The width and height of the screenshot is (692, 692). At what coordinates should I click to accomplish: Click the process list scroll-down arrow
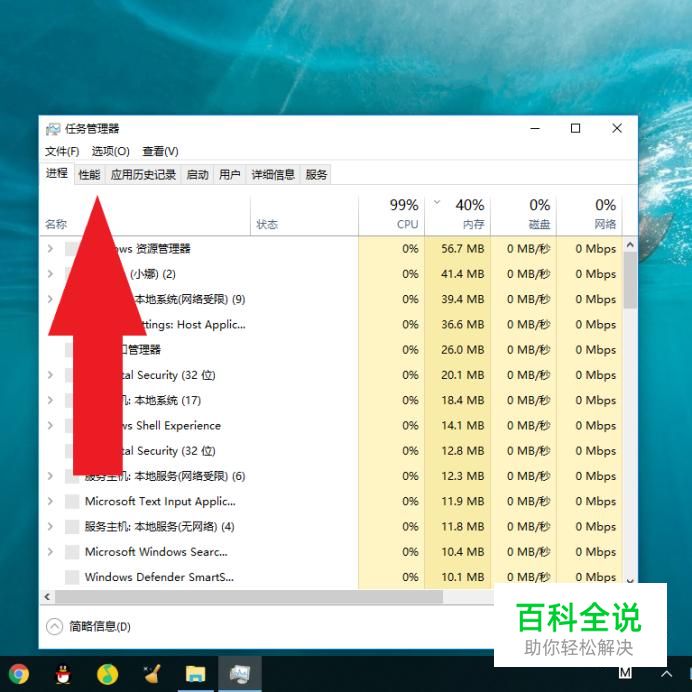pos(630,581)
